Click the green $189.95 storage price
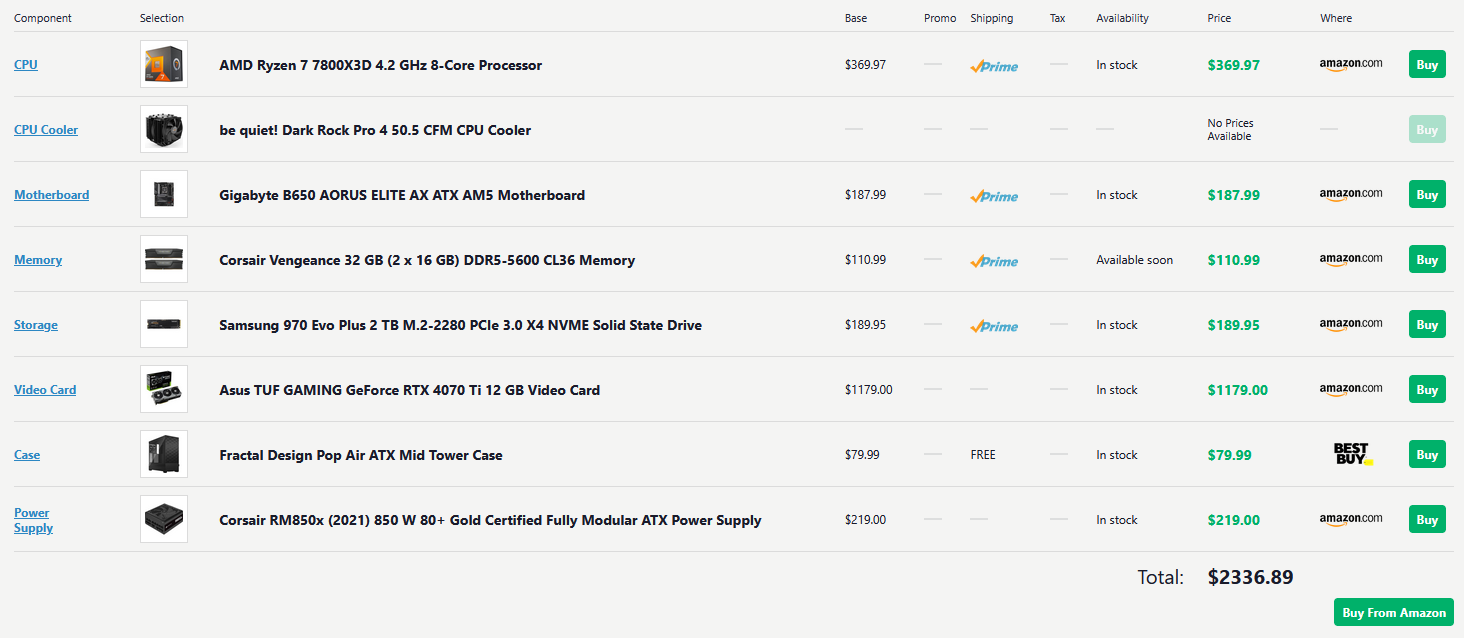 point(1234,325)
